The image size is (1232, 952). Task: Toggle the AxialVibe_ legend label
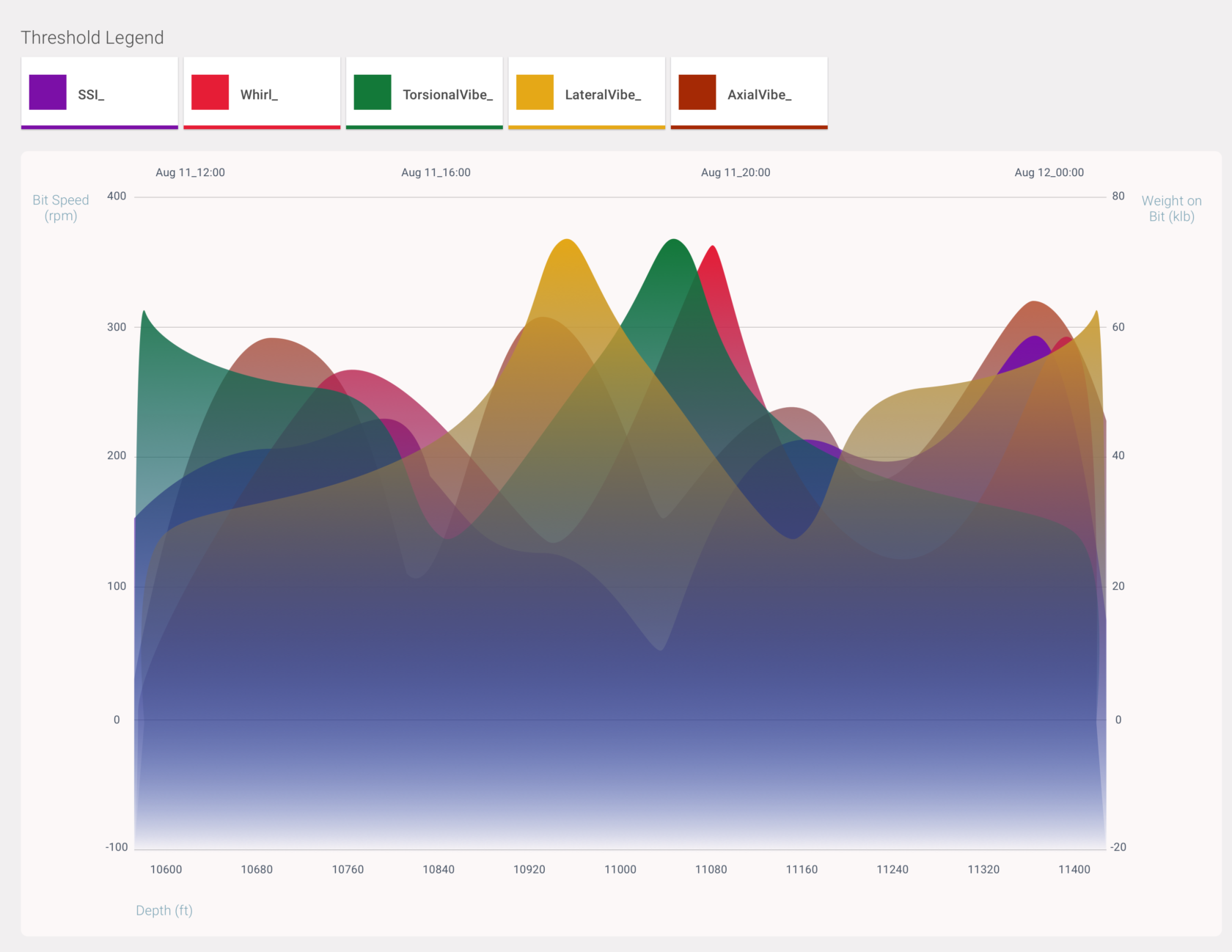[x=759, y=95]
